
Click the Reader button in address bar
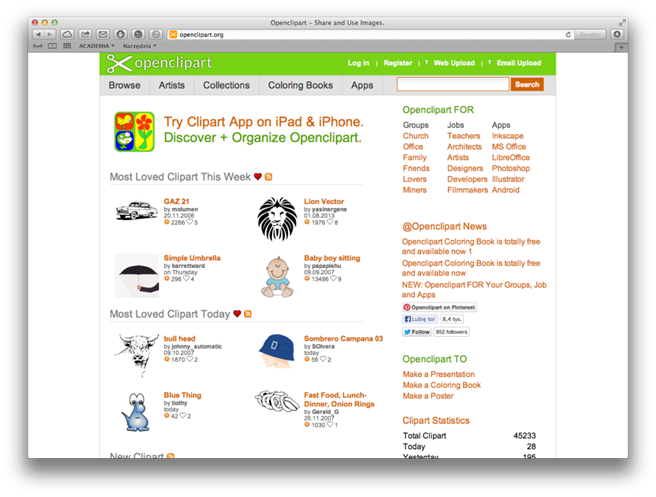click(590, 35)
